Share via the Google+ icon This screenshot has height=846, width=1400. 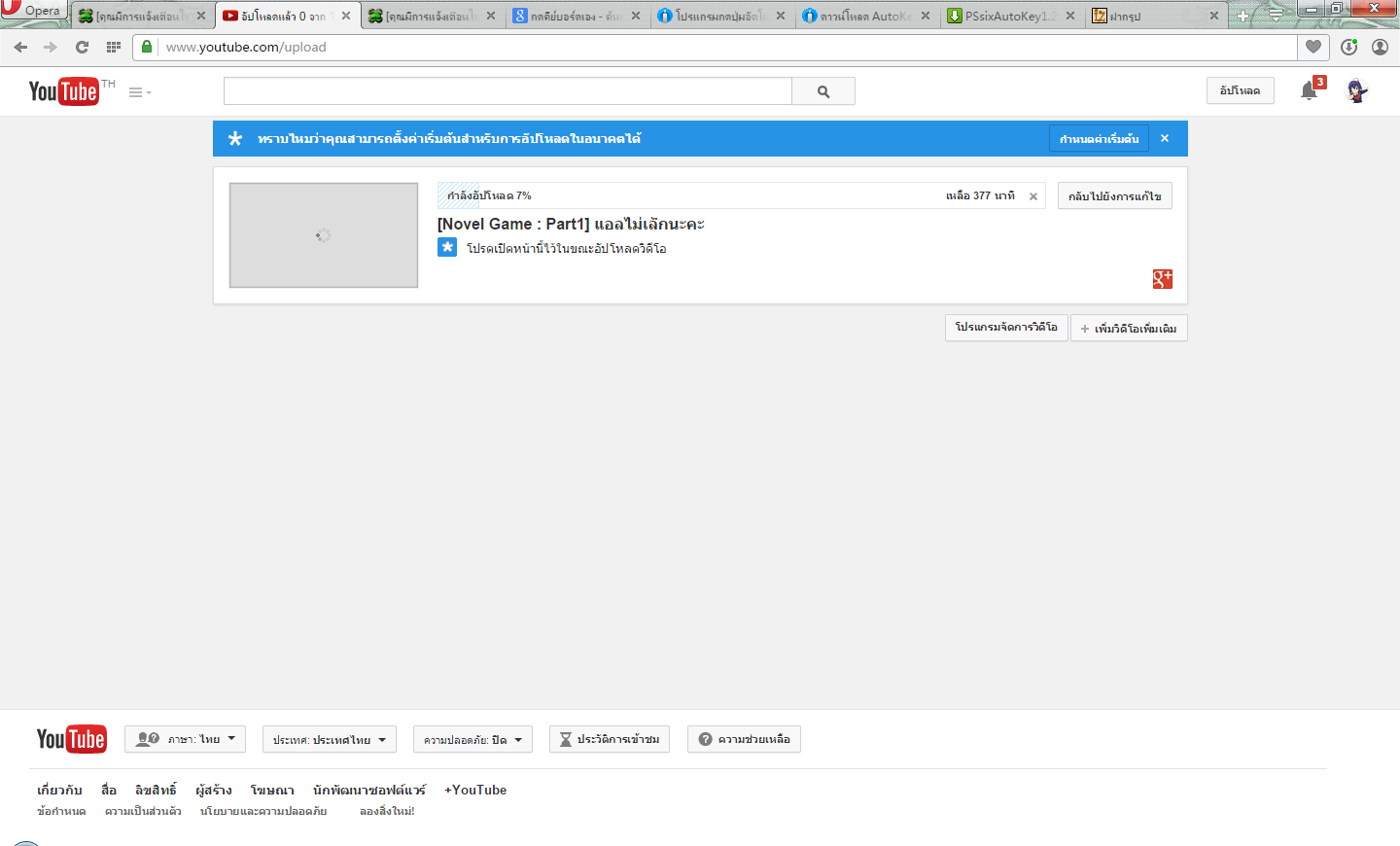coord(1163,279)
